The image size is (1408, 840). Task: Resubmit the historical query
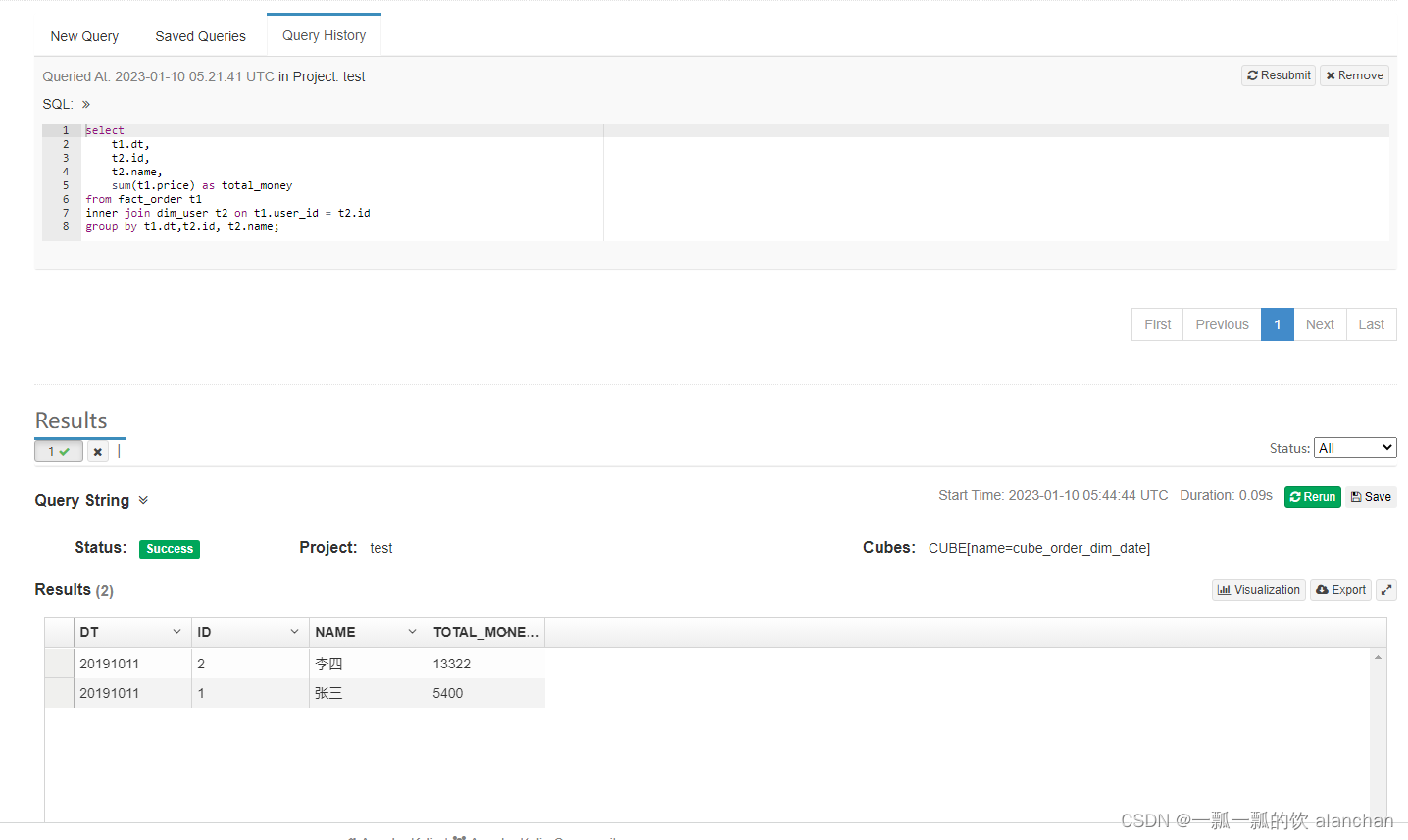coord(1279,75)
